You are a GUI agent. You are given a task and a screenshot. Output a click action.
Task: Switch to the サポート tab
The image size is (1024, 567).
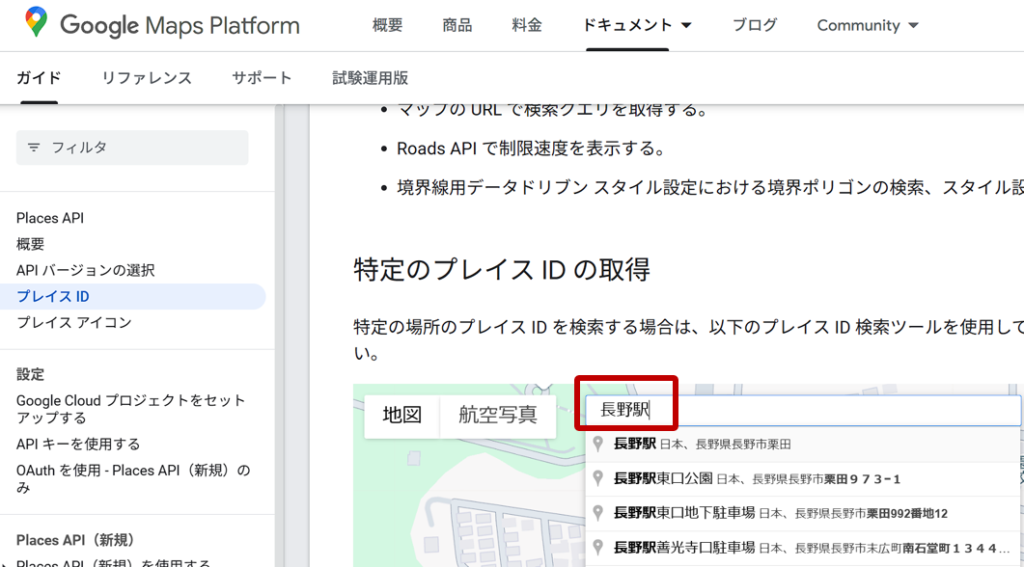click(x=262, y=78)
